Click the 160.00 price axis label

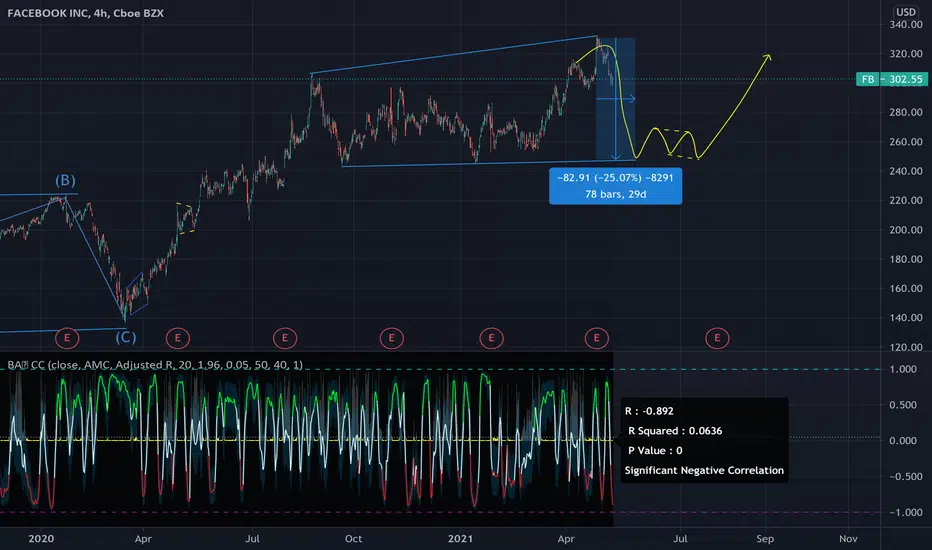906,288
